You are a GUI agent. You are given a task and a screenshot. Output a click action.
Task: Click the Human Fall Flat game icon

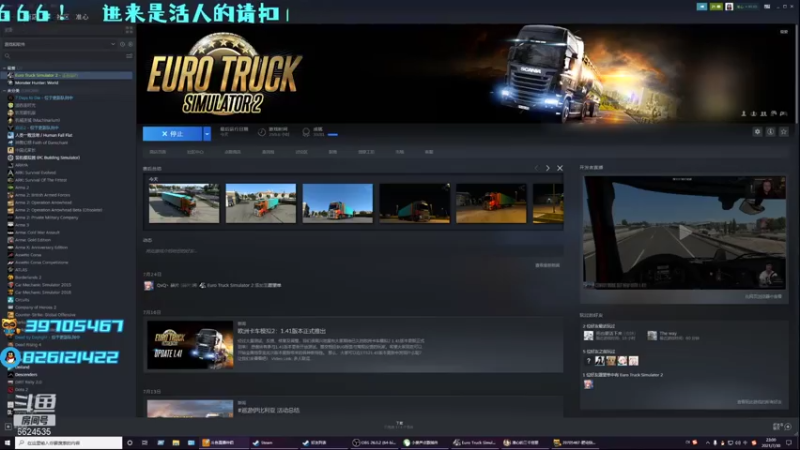pyautogui.click(x=10, y=135)
